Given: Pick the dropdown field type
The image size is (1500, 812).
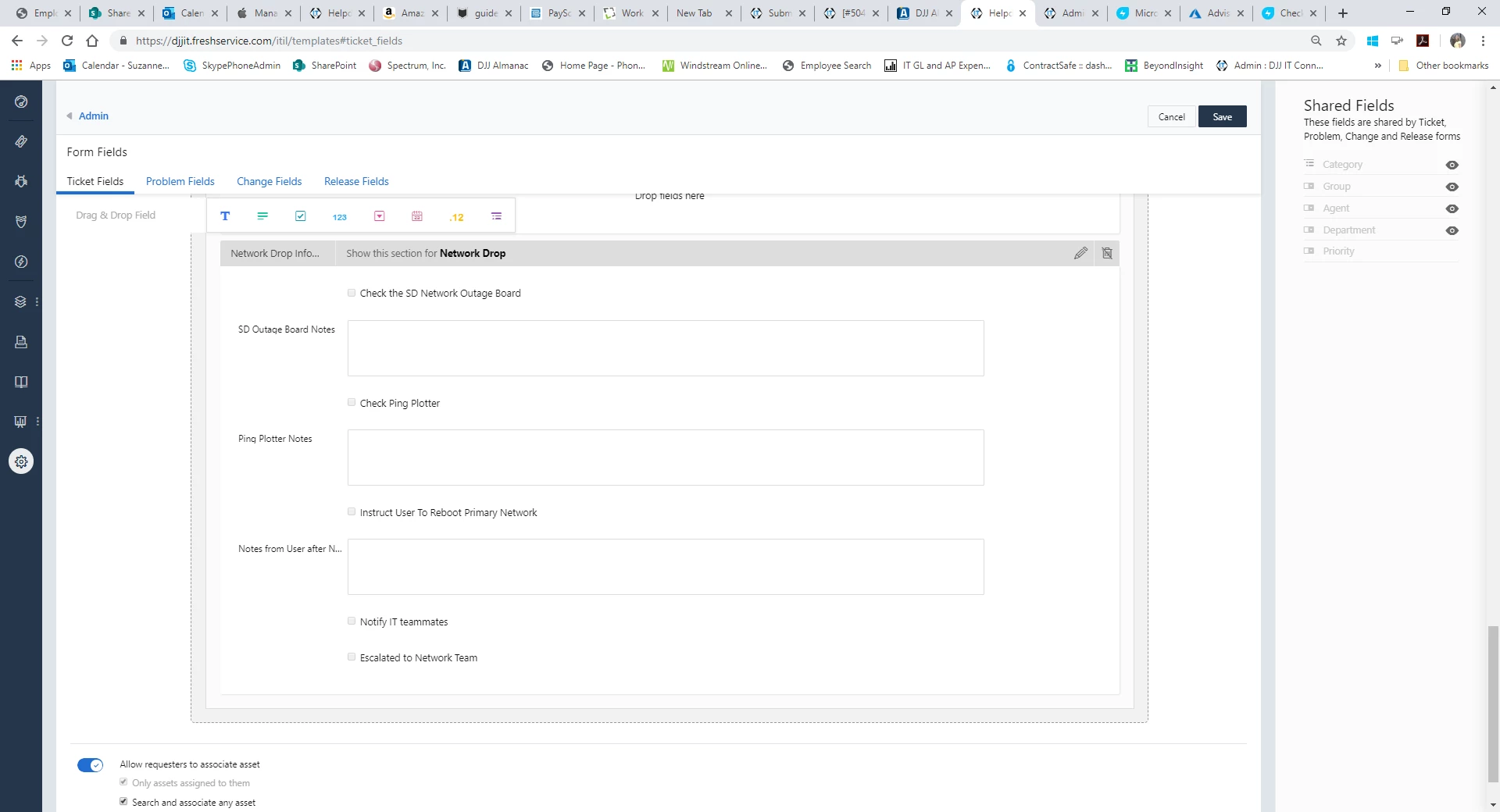Looking at the screenshot, I should (x=380, y=216).
